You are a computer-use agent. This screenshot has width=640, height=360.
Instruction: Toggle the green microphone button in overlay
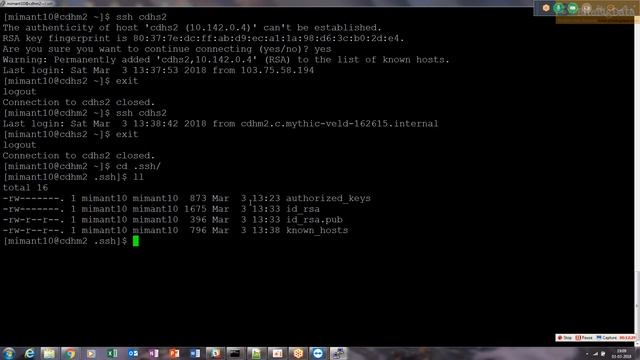559,8
